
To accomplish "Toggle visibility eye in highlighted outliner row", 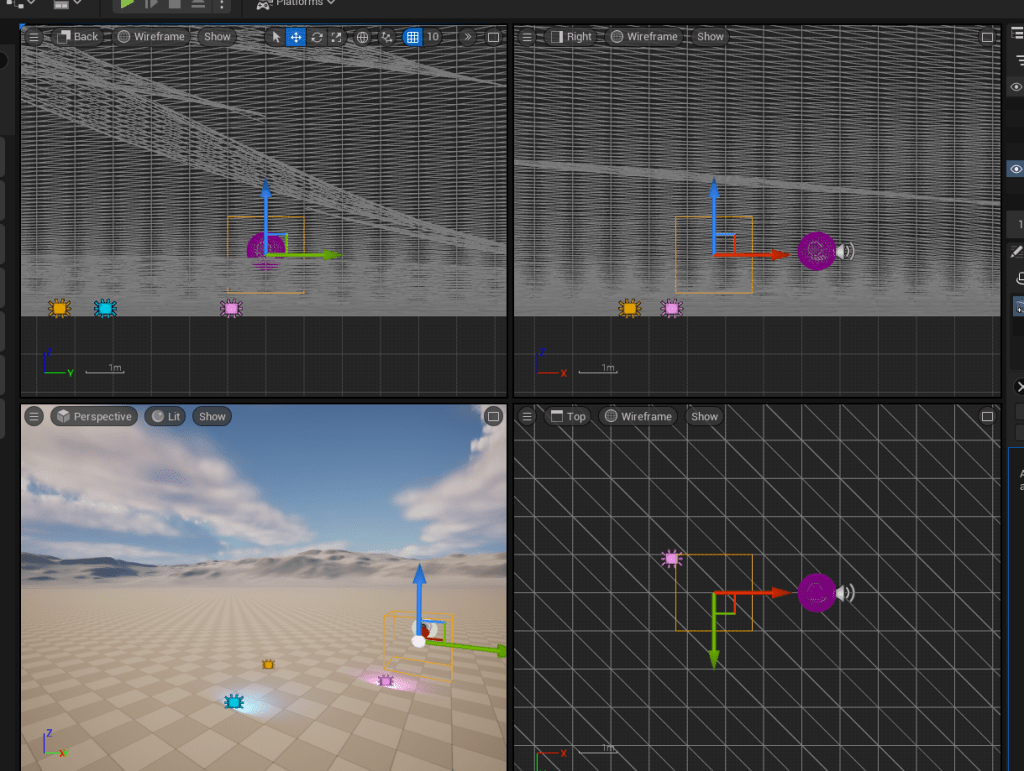I will pos(1016,169).
